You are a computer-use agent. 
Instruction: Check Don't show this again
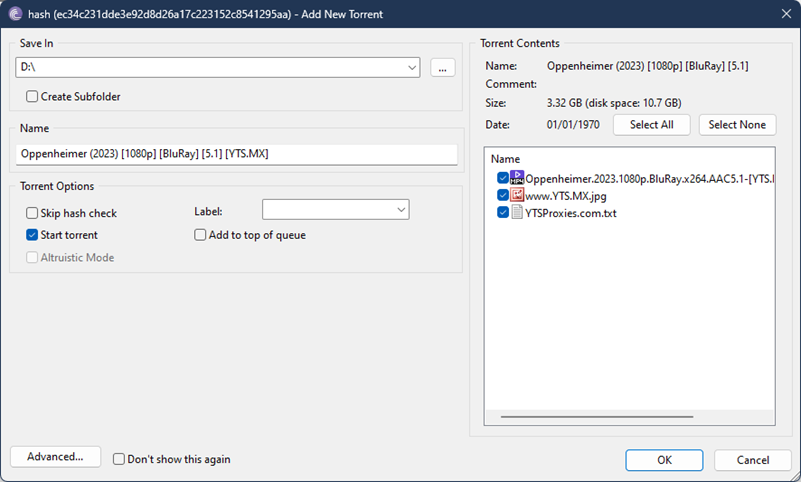pos(119,459)
